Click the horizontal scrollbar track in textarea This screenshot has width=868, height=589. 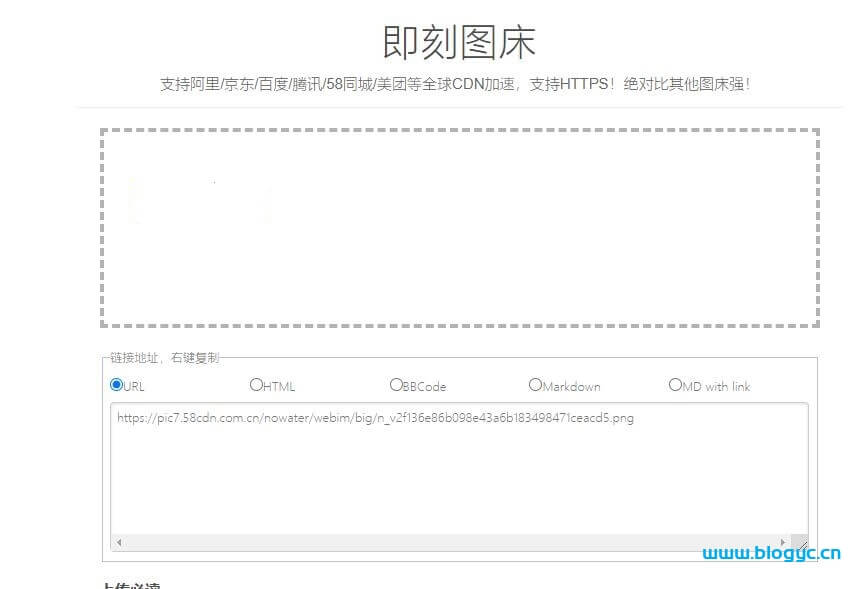451,542
